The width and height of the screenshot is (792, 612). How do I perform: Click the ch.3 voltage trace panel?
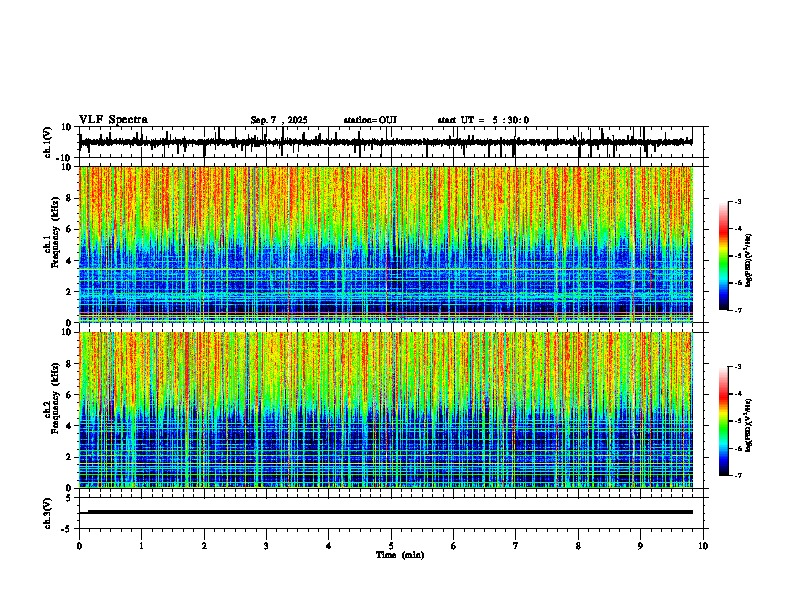coord(391,513)
